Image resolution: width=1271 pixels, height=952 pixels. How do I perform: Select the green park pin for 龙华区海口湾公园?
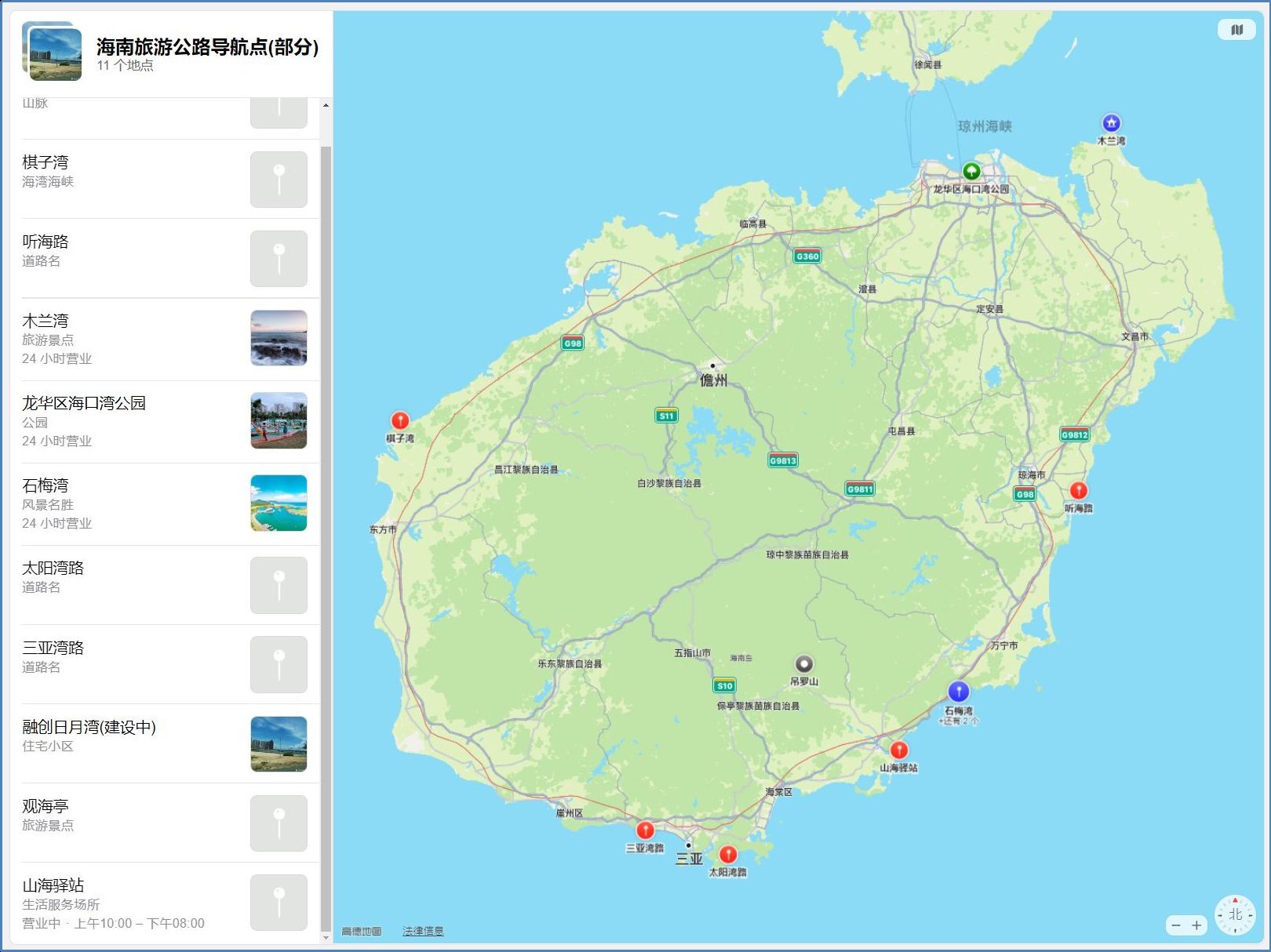point(971,171)
